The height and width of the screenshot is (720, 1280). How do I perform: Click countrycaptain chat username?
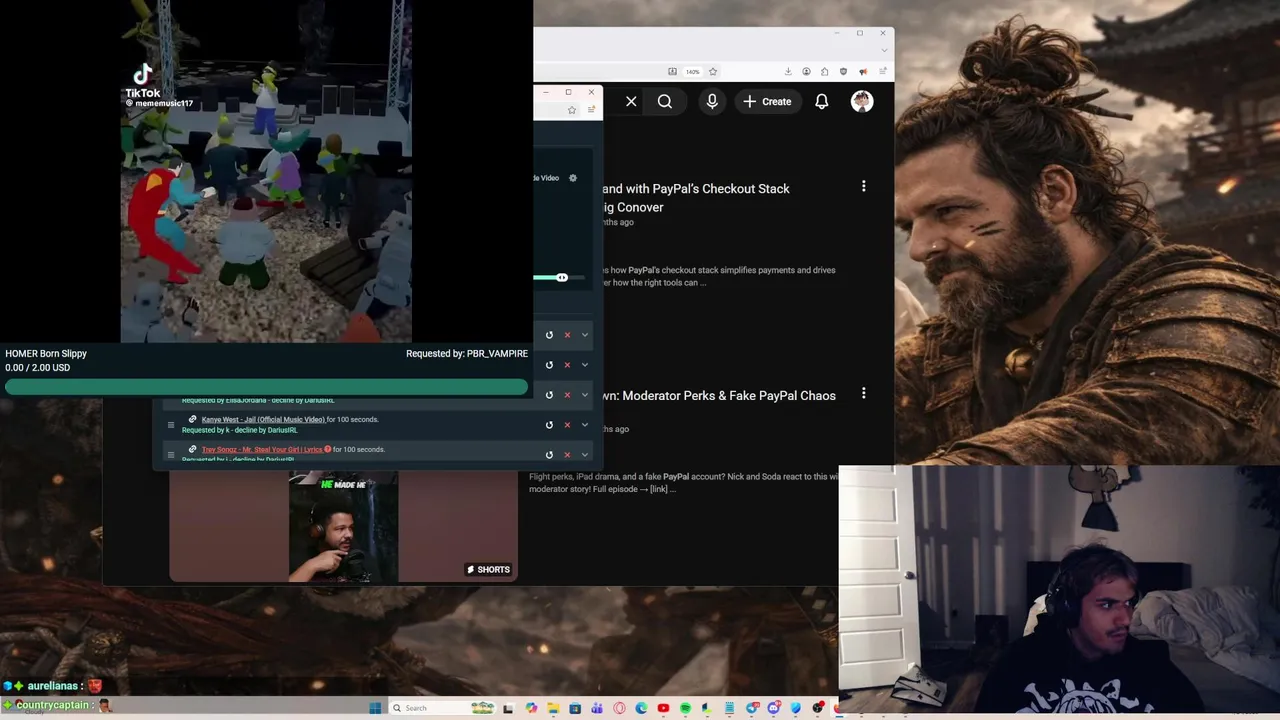(52, 705)
